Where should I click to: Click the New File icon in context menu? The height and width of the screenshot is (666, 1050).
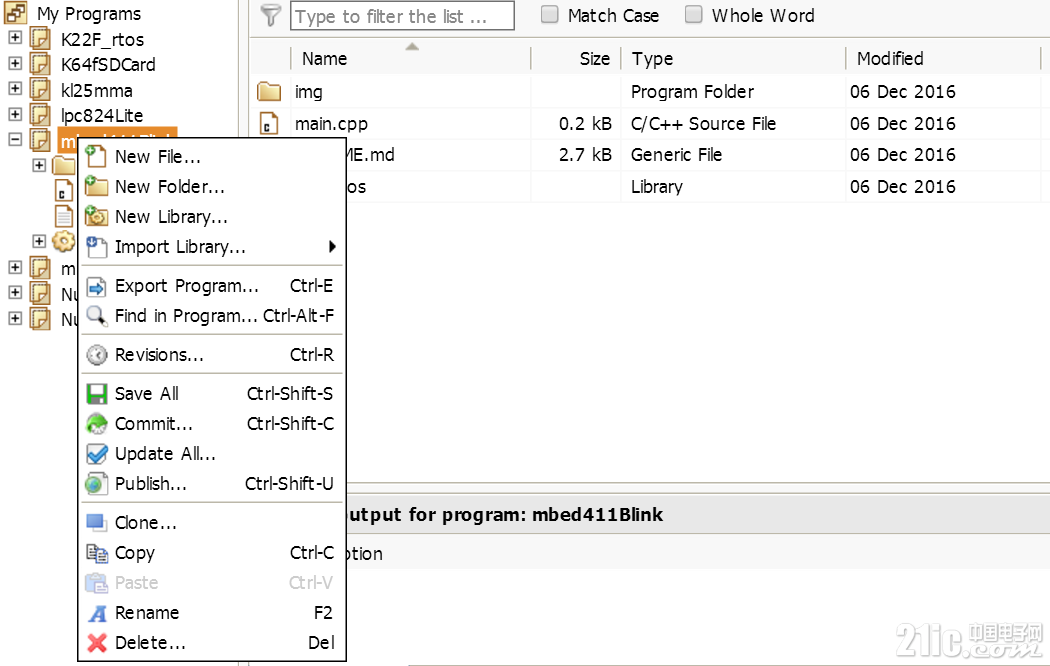pos(96,156)
